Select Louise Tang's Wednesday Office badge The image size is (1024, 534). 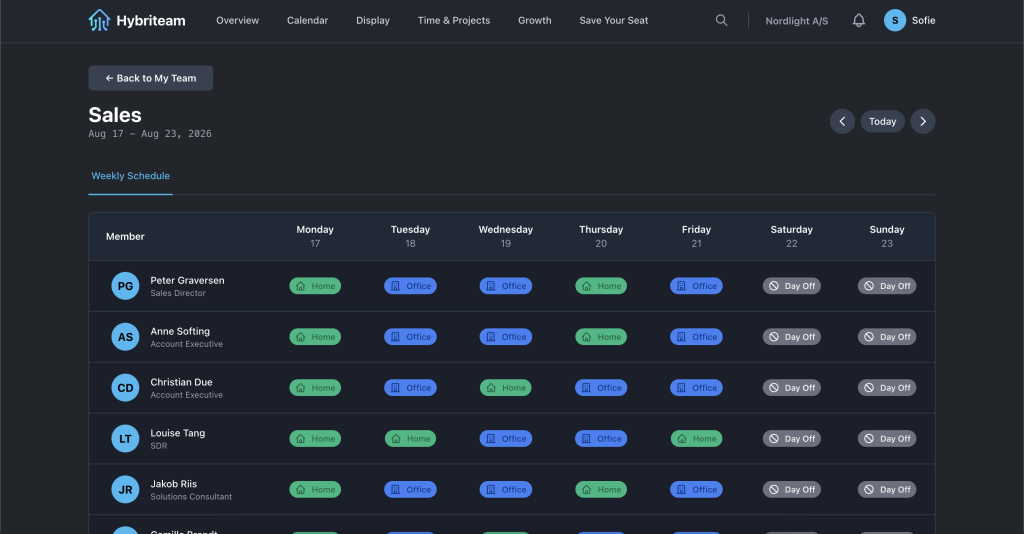coord(505,439)
